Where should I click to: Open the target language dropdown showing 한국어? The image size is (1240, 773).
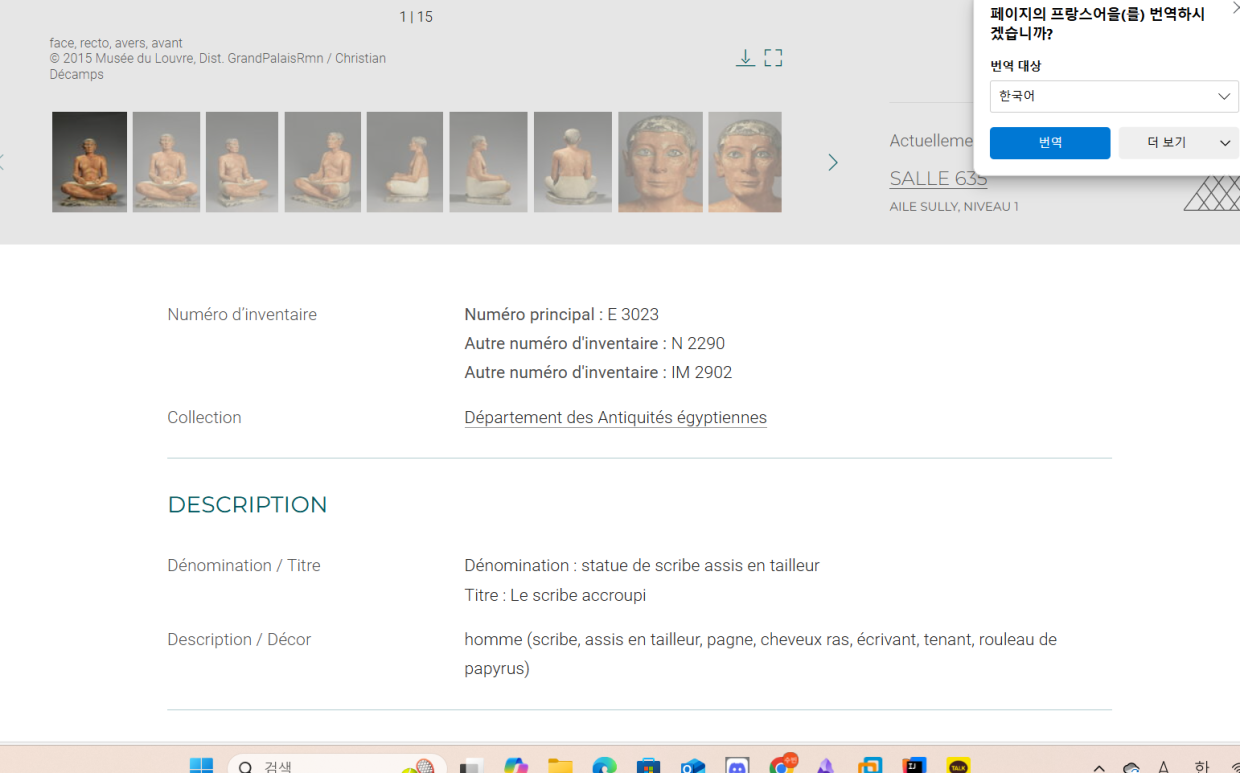(x=1114, y=96)
